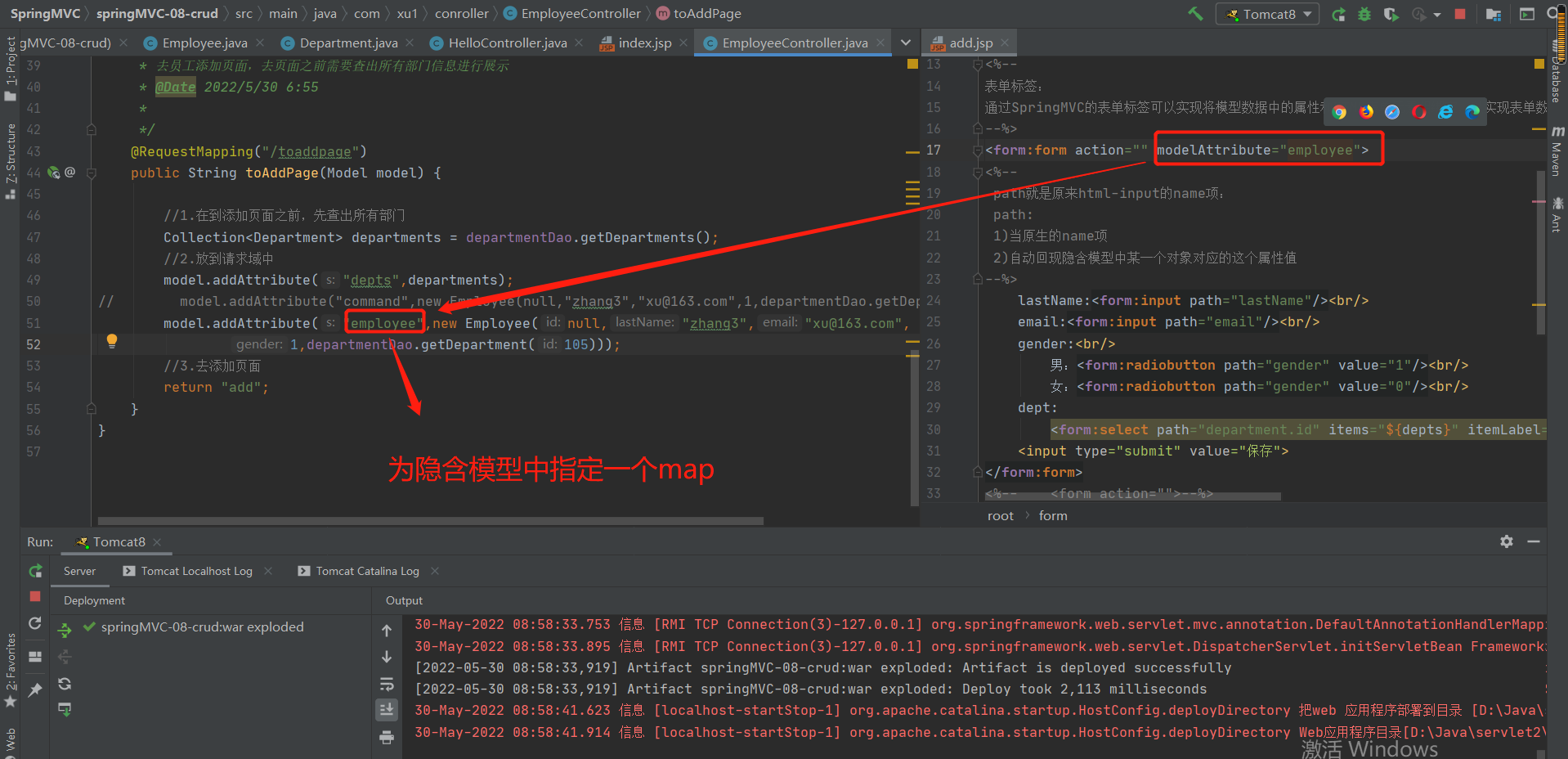The height and width of the screenshot is (759, 1568).
Task: Collapse the comment block ending at line 42
Action: [x=92, y=129]
